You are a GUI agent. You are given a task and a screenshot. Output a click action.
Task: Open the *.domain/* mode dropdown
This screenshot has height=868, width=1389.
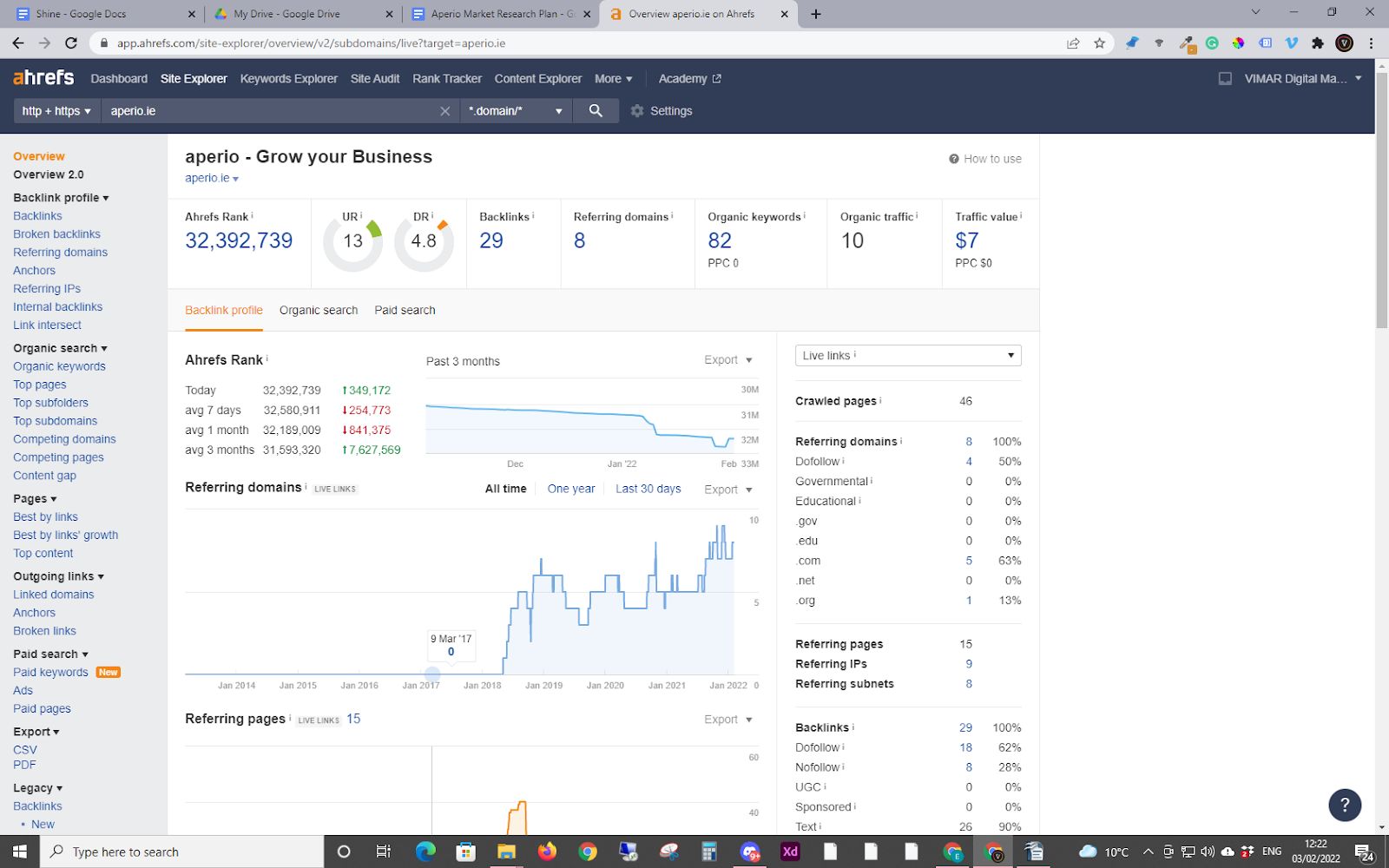point(516,111)
